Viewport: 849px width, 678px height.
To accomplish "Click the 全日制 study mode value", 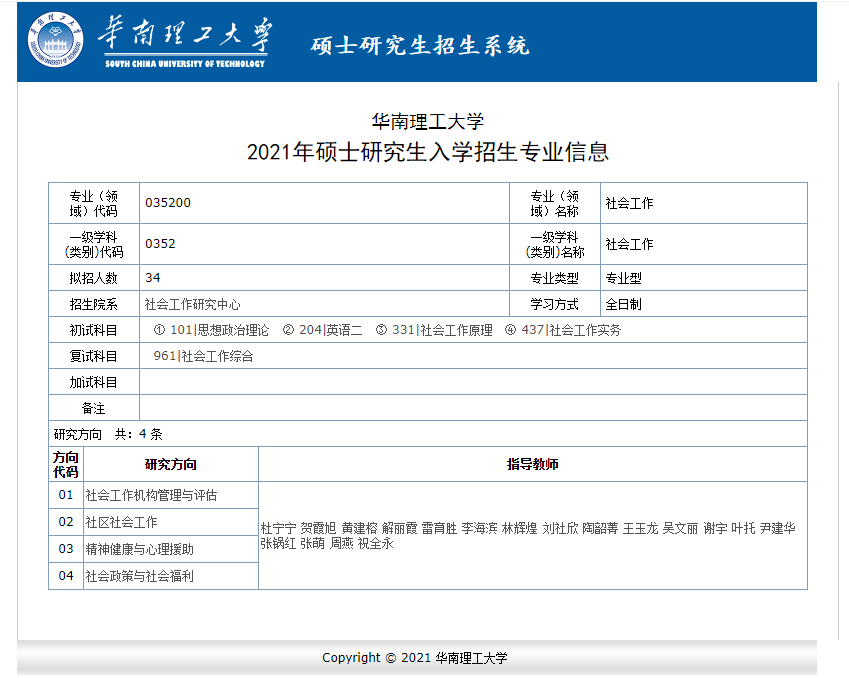I will [x=623, y=304].
